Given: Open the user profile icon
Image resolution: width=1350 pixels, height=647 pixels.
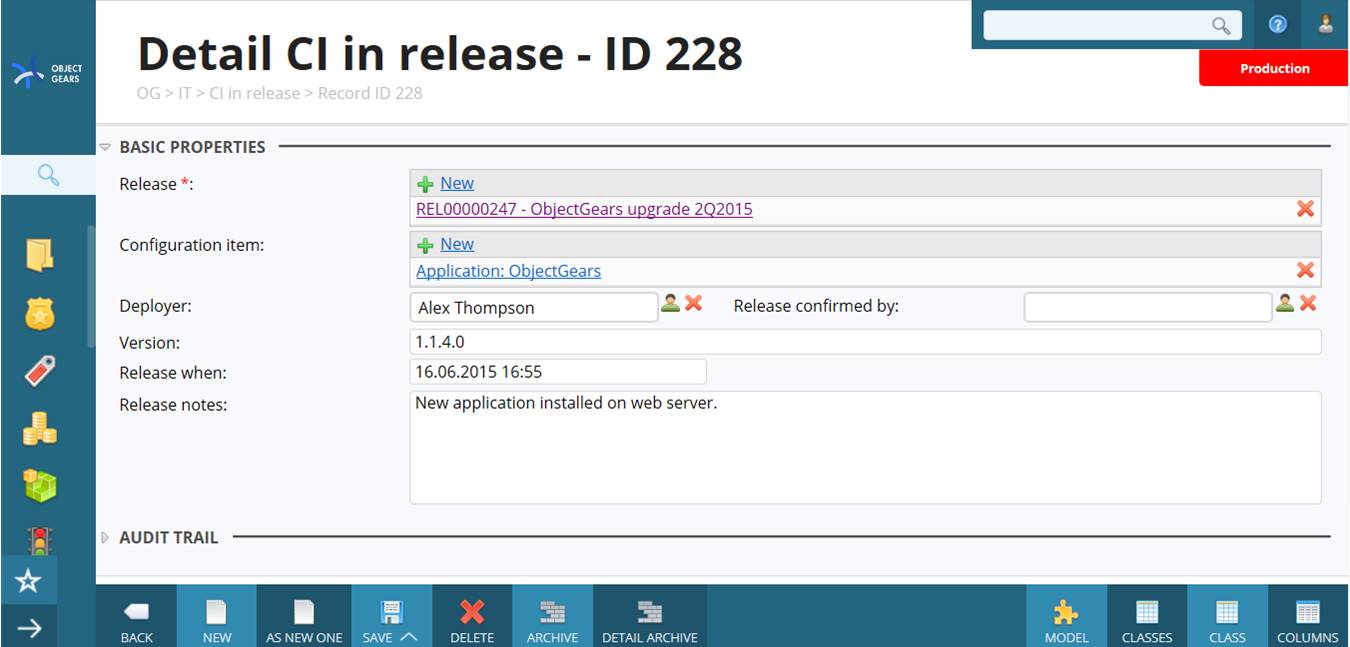Looking at the screenshot, I should 1326,25.
